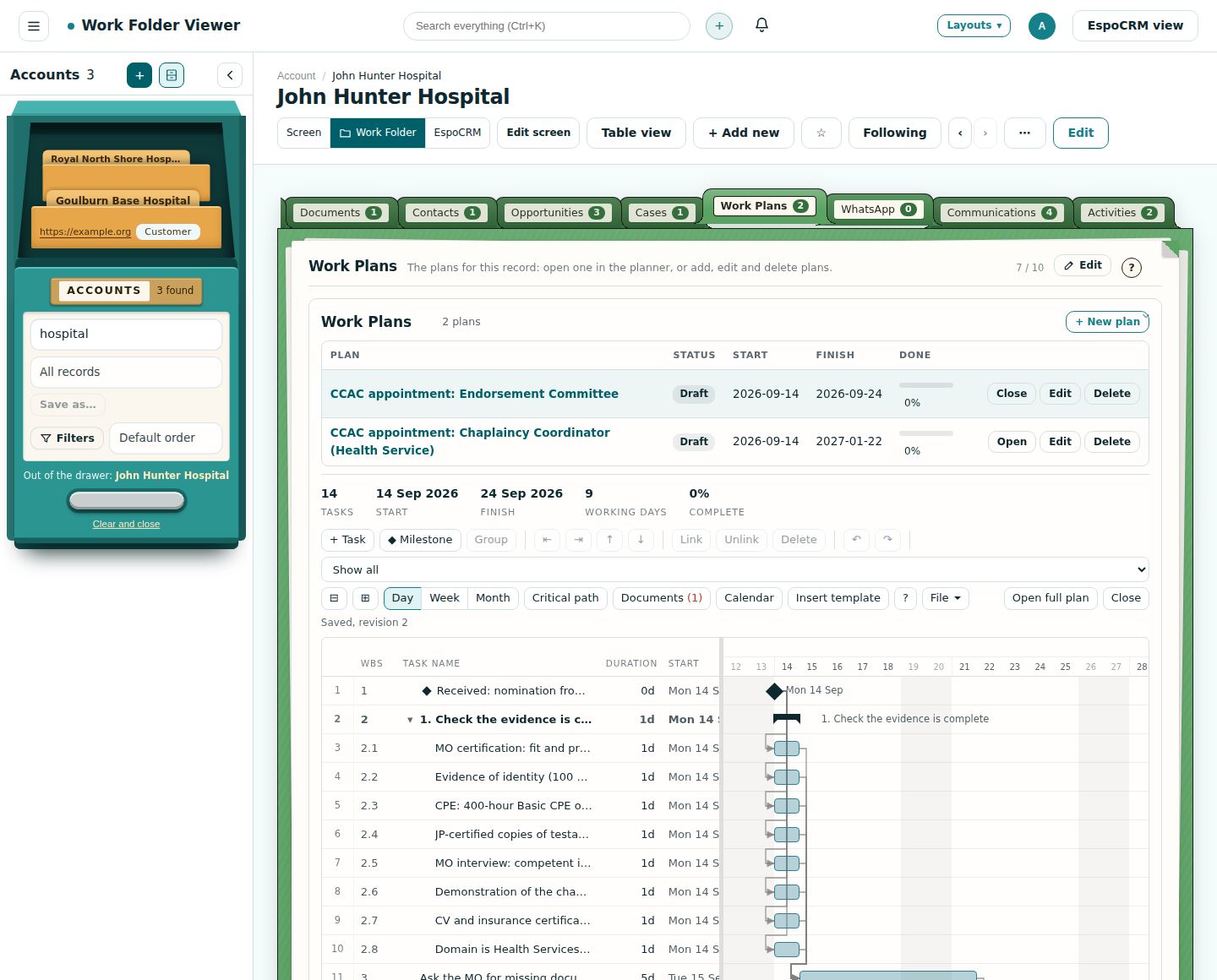
Task: Toggle the accounts list view icon
Action: [x=172, y=75]
